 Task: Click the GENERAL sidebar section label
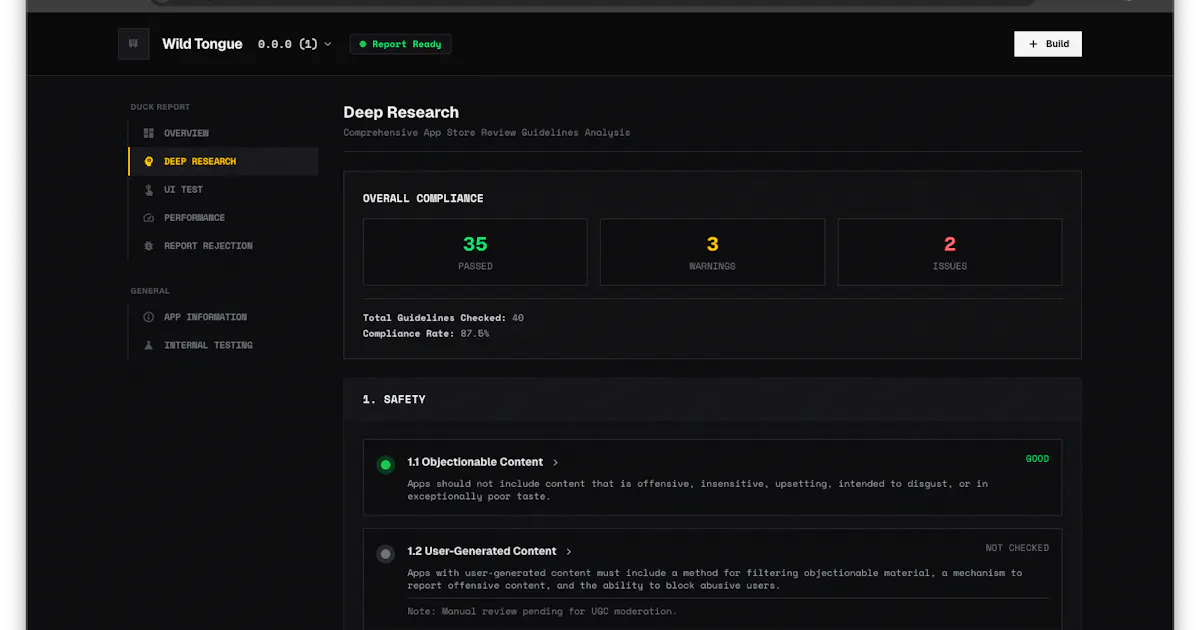(150, 291)
